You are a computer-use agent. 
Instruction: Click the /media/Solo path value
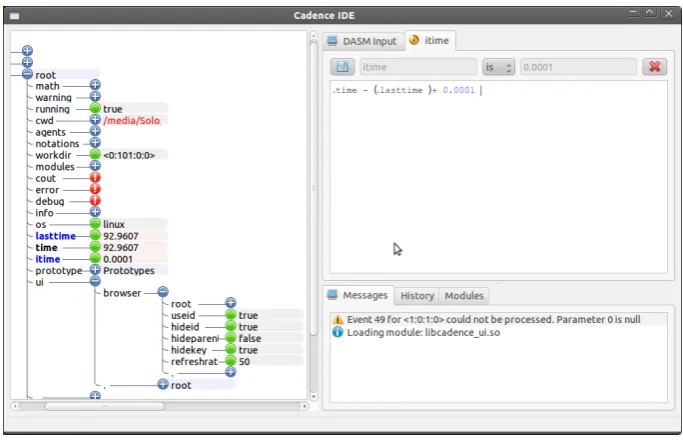coord(132,120)
